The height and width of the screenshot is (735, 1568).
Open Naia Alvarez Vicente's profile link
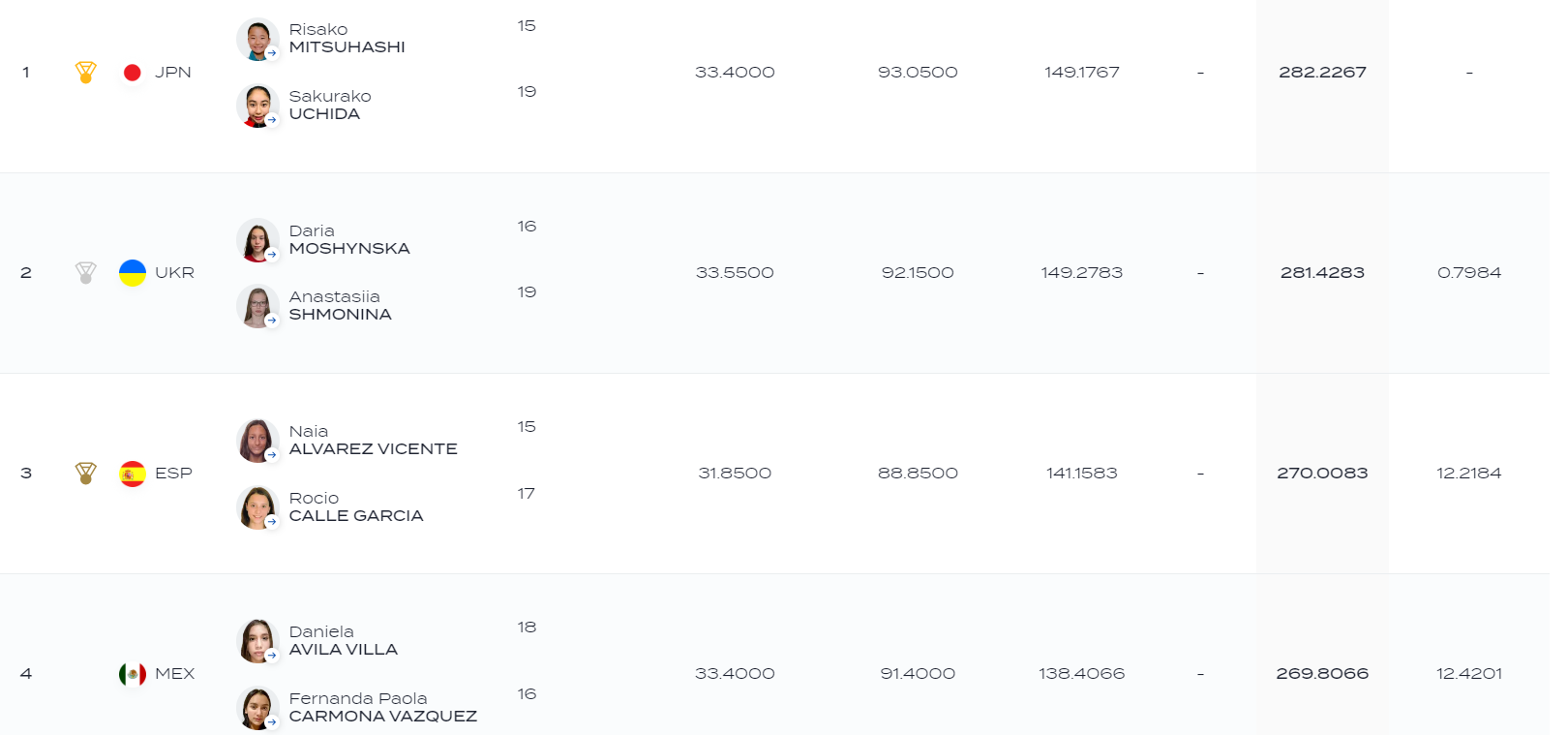pos(374,441)
